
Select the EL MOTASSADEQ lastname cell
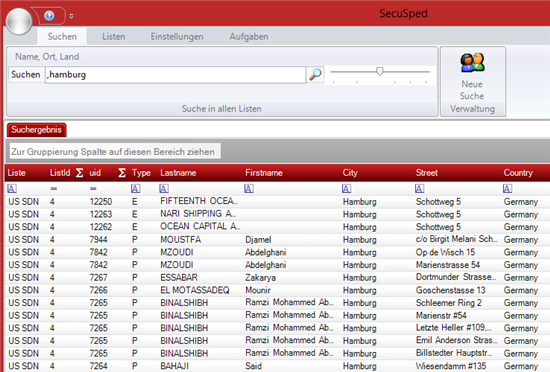[195, 290]
